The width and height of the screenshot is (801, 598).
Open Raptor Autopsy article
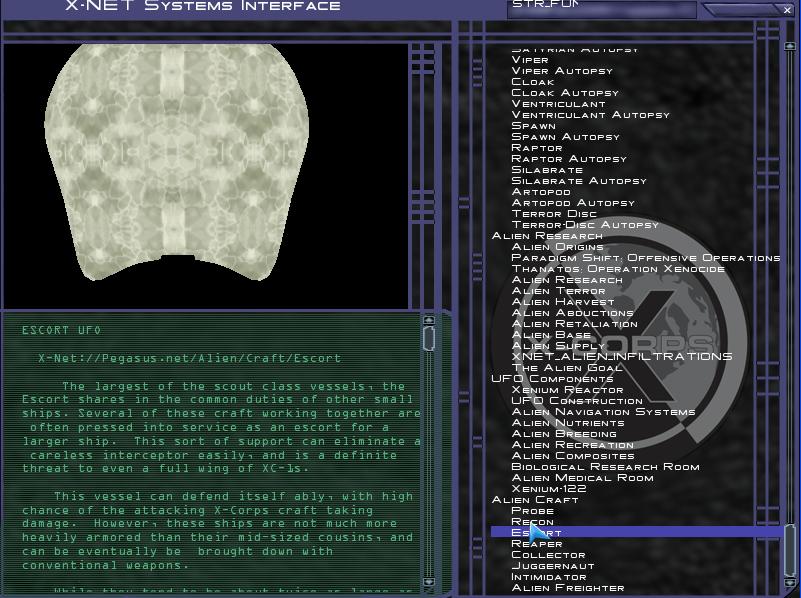tap(569, 159)
